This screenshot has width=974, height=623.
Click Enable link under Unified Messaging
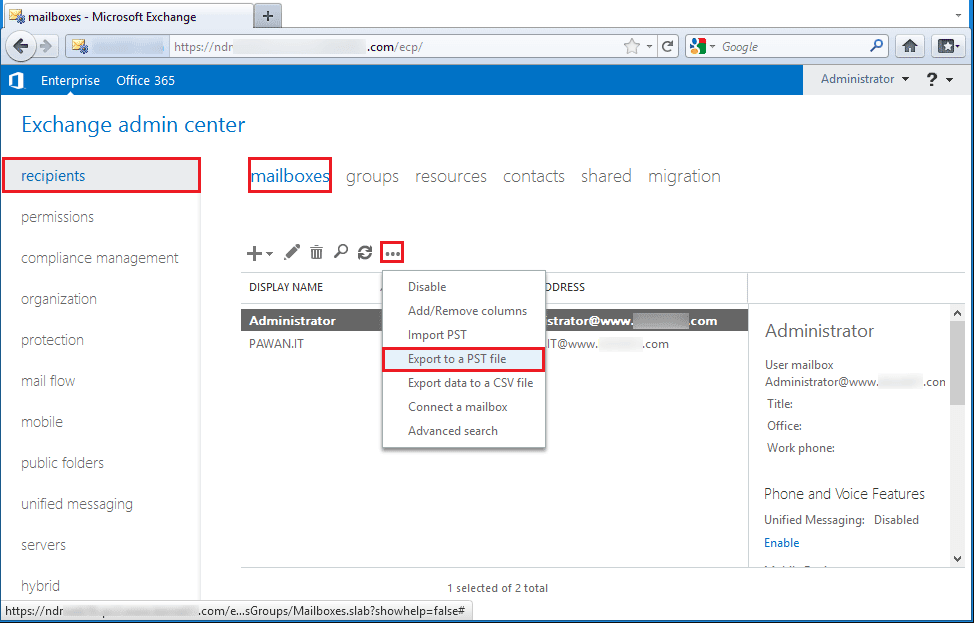tap(781, 543)
